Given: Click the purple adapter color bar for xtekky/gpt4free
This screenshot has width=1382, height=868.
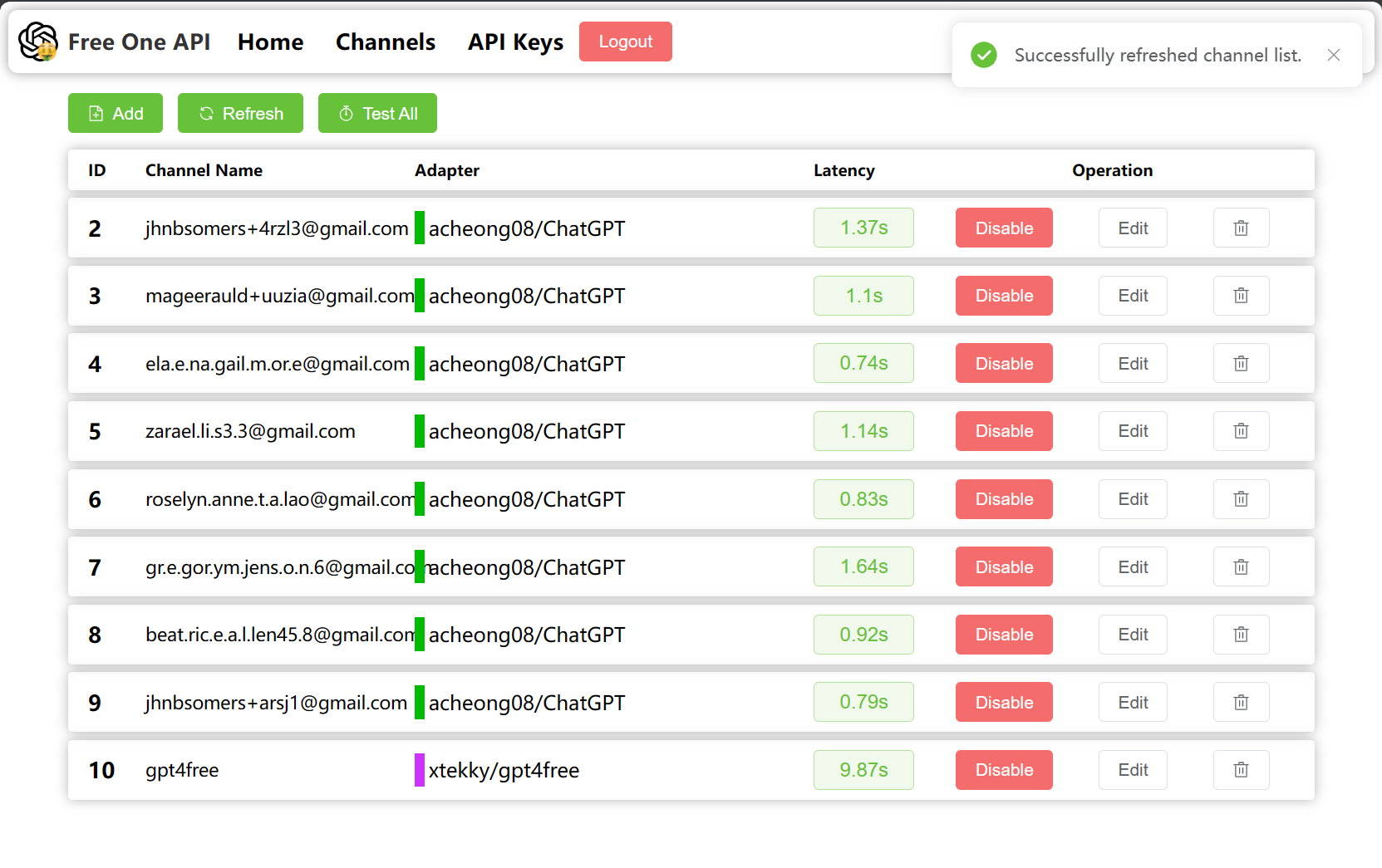Looking at the screenshot, I should pos(420,770).
